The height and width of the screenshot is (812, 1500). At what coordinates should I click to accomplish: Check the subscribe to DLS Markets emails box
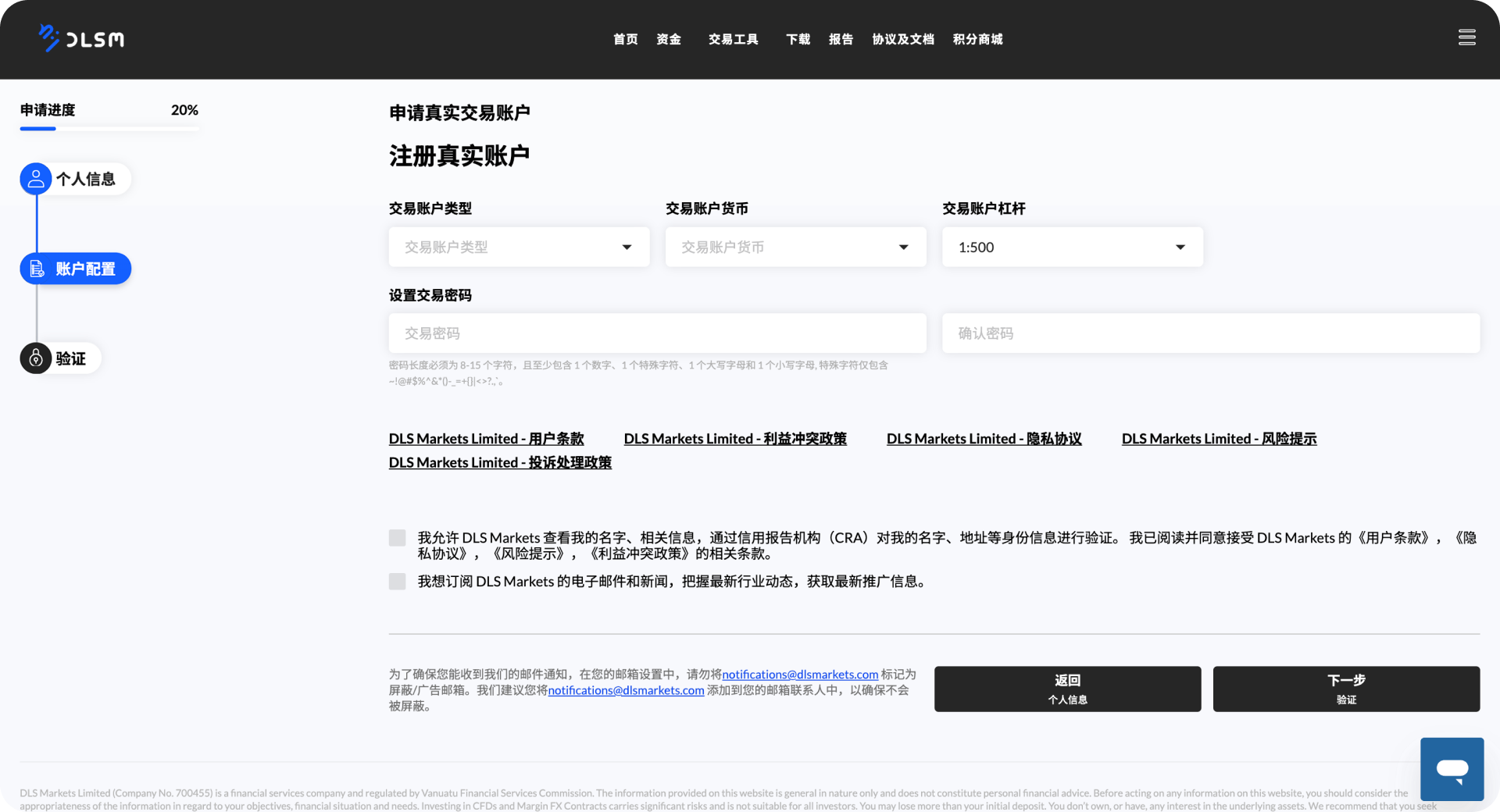coord(397,581)
